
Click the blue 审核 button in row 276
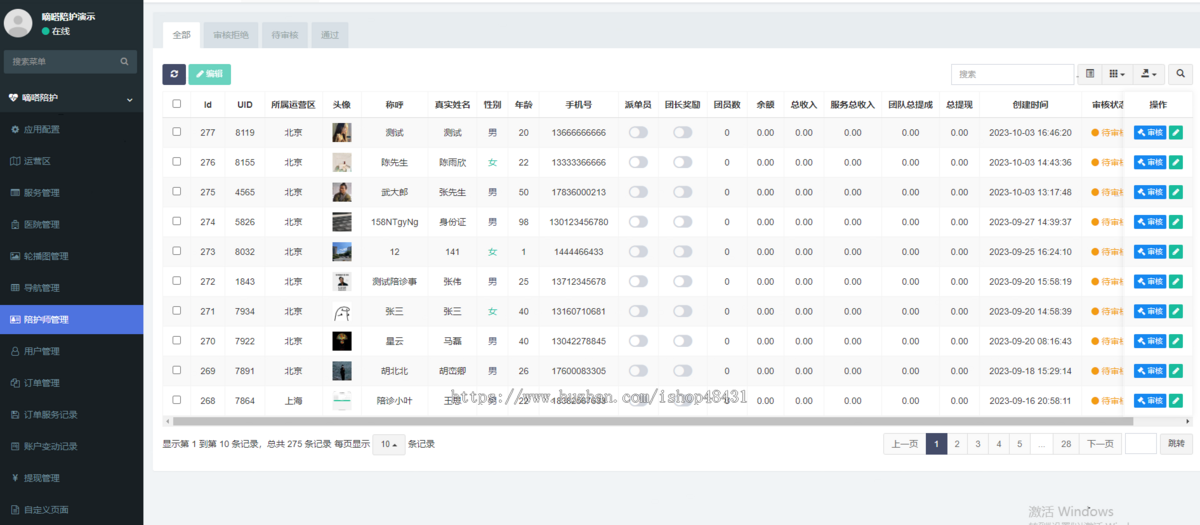[1150, 162]
